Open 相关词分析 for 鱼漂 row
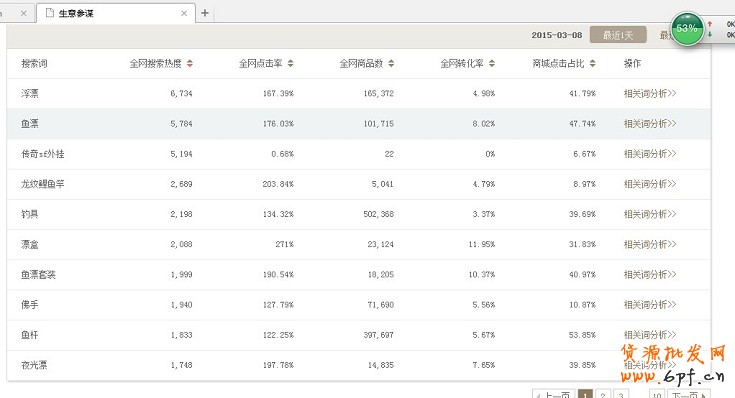The width and height of the screenshot is (735, 398). 650,124
